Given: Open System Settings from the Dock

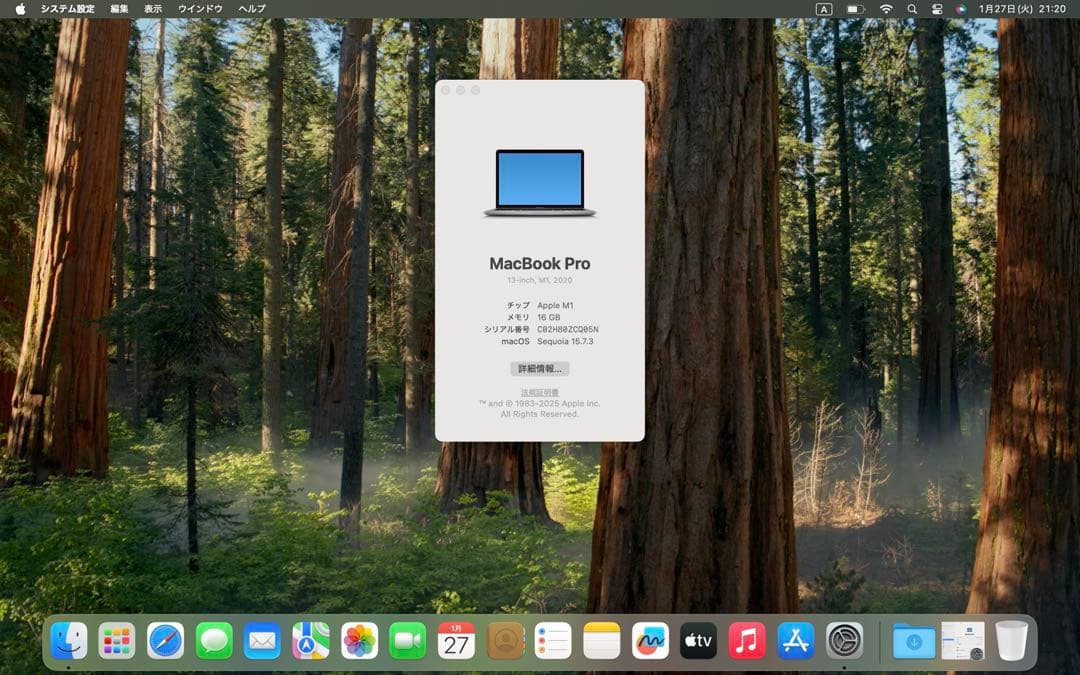Looking at the screenshot, I should click(x=843, y=640).
